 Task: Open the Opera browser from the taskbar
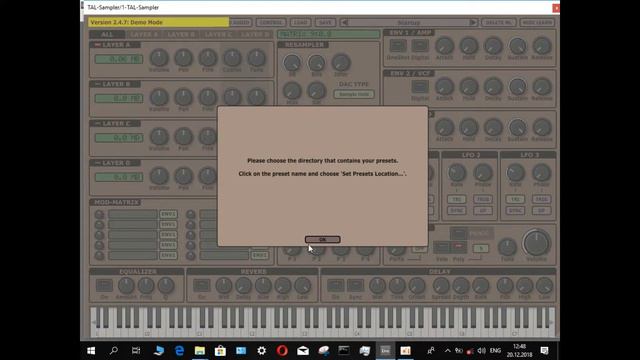click(x=282, y=351)
